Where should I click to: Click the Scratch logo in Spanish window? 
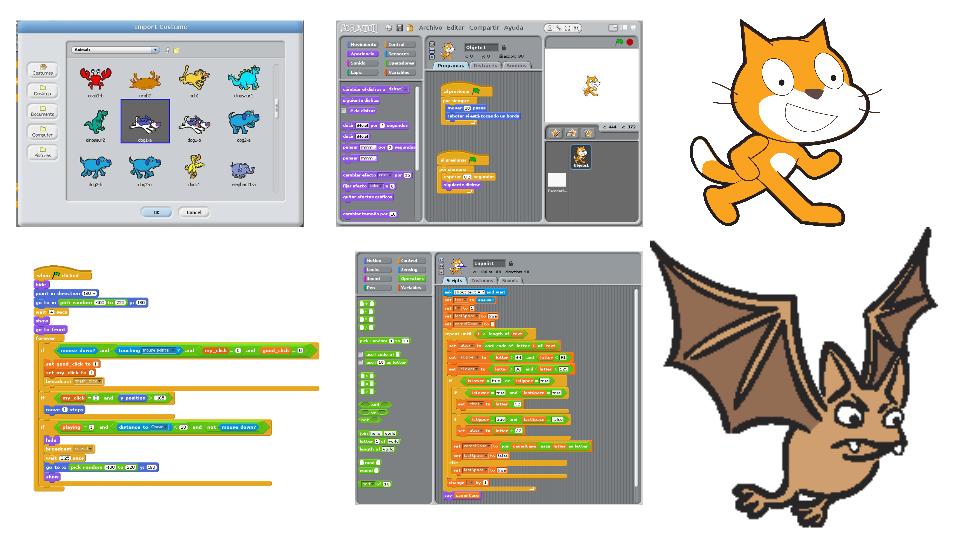pos(359,28)
